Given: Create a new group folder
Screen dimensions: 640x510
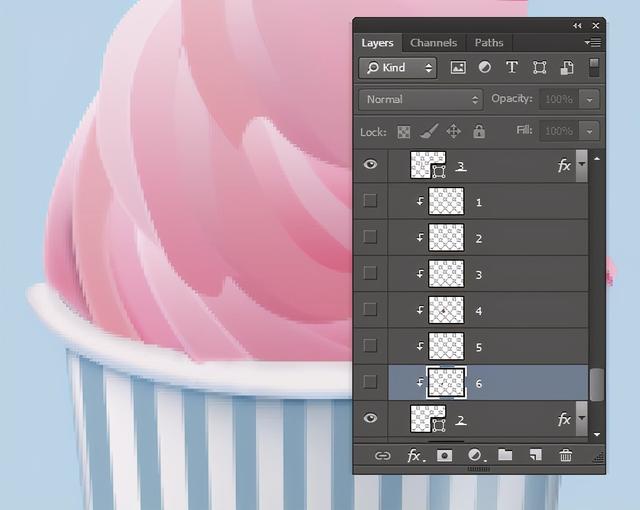Looking at the screenshot, I should (505, 455).
